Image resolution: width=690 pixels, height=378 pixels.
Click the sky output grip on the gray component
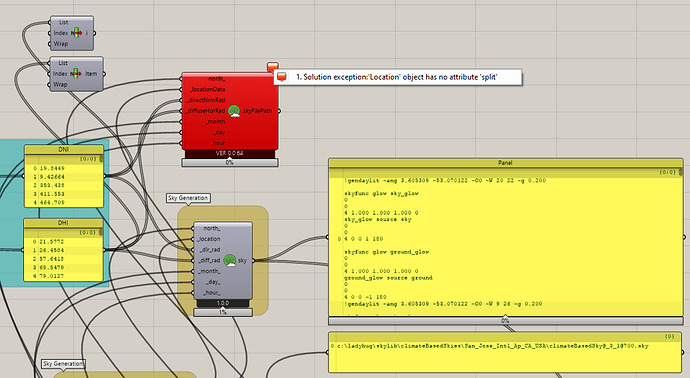click(253, 261)
